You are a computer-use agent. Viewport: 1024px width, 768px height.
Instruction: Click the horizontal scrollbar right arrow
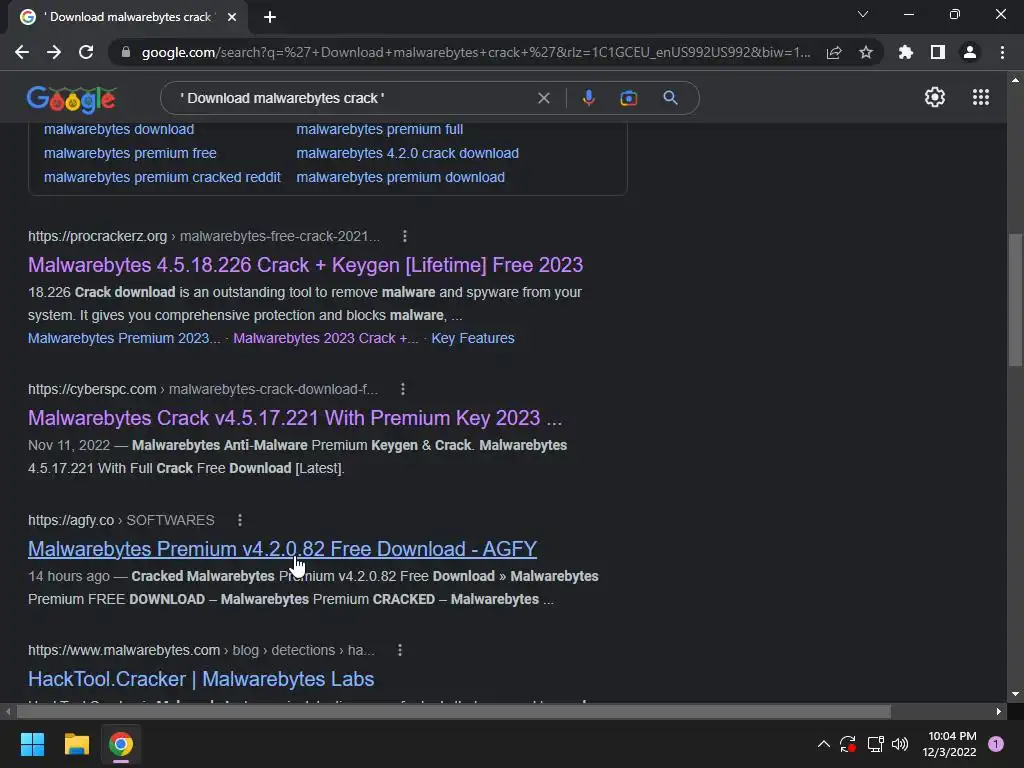[x=999, y=711]
